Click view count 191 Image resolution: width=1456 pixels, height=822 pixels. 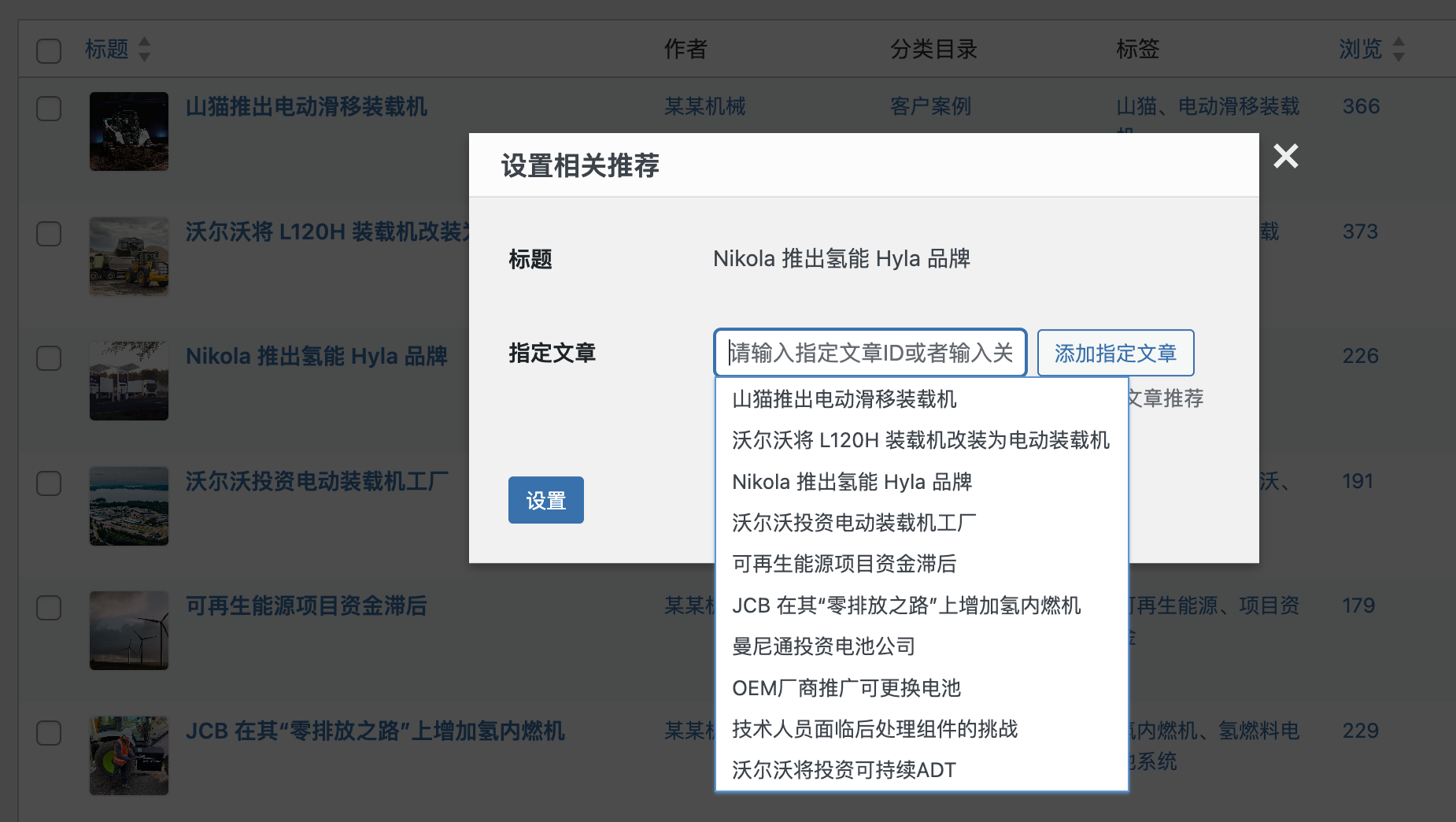1358,481
